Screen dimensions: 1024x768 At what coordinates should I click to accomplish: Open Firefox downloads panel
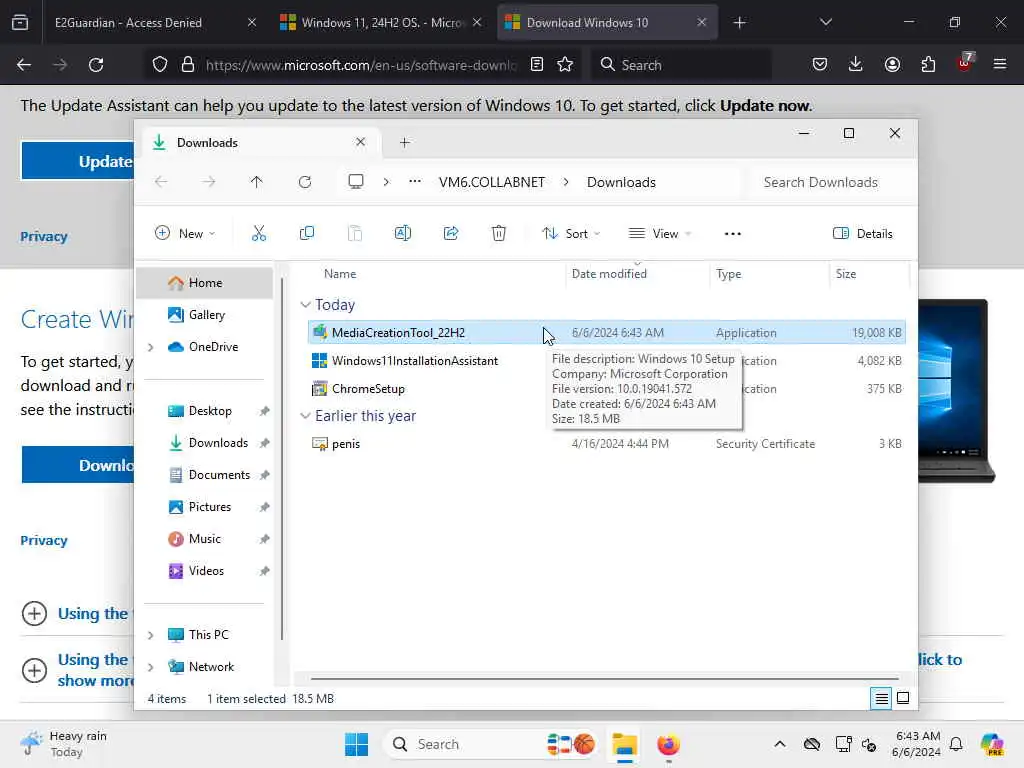(856, 65)
